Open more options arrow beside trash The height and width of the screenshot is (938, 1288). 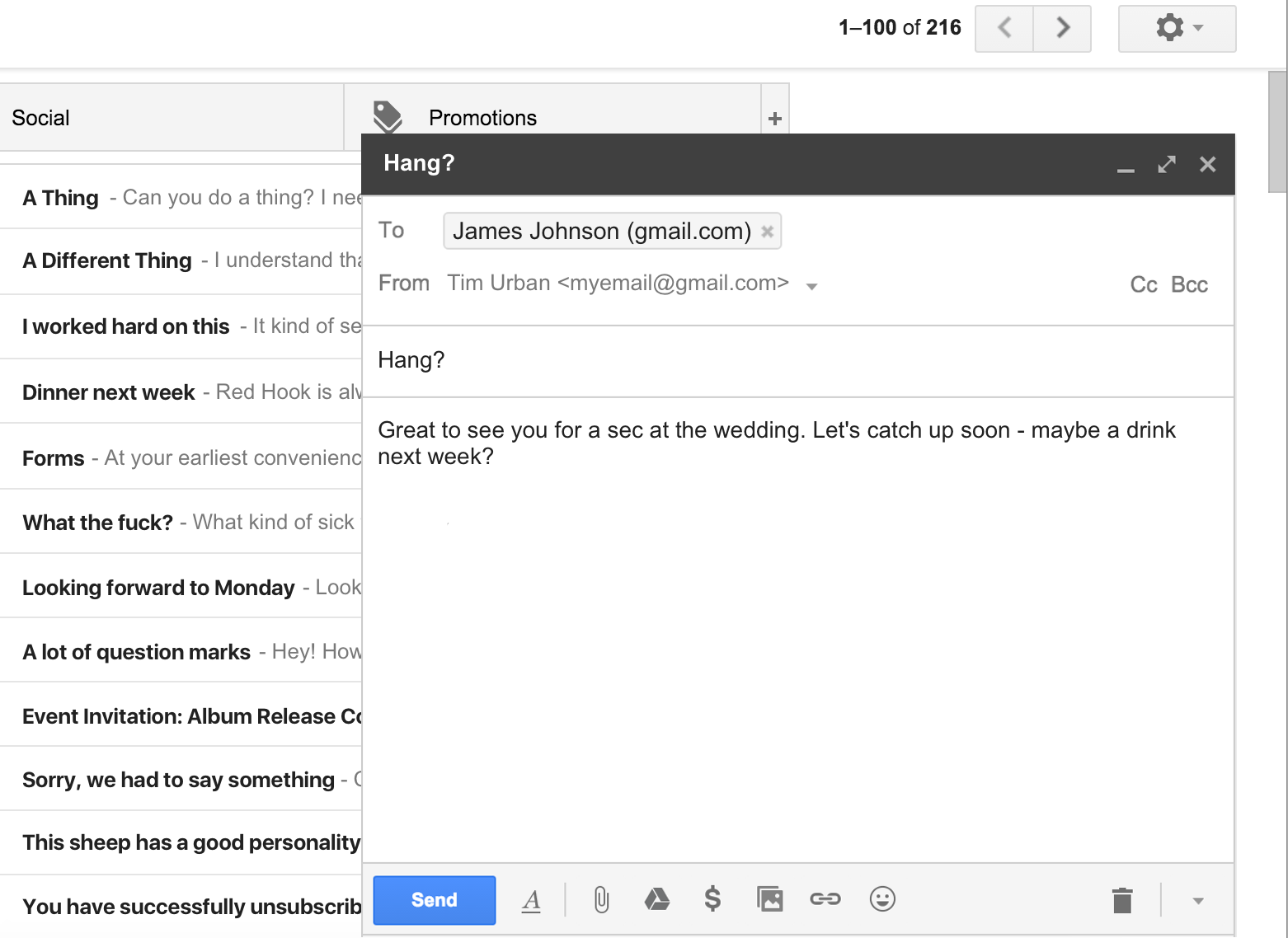tap(1198, 901)
